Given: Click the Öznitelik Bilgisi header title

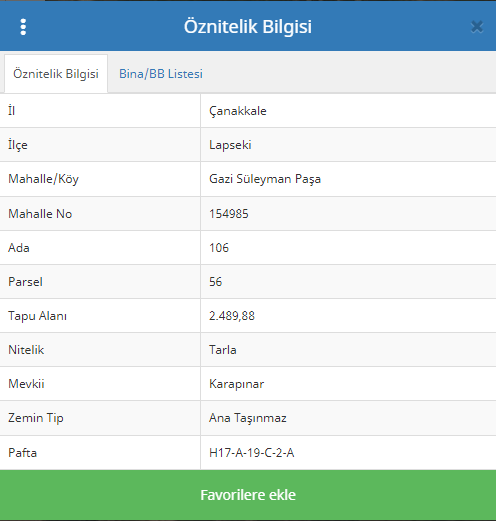Looking at the screenshot, I should point(248,27).
